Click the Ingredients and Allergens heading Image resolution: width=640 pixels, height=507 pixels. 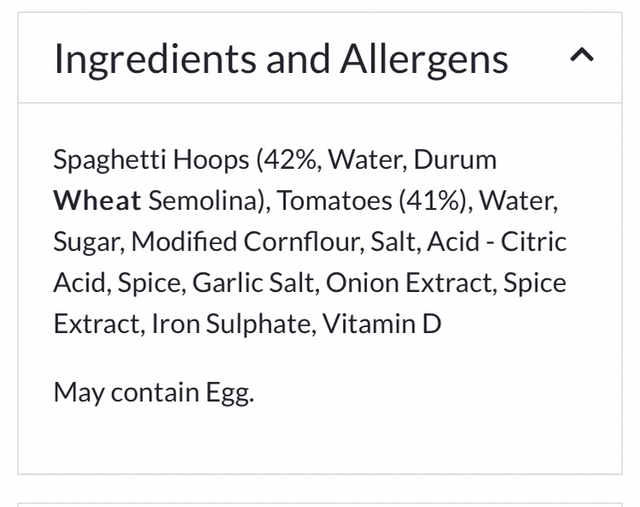pos(280,59)
